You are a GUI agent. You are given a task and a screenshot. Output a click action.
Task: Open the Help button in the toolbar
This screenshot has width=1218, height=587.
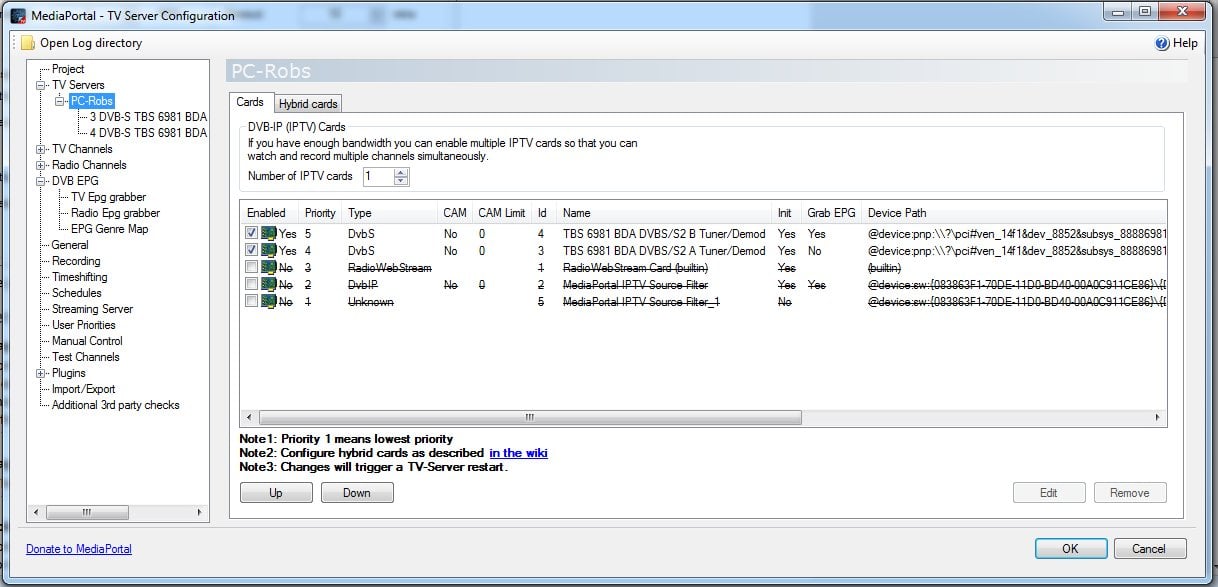pos(1176,43)
